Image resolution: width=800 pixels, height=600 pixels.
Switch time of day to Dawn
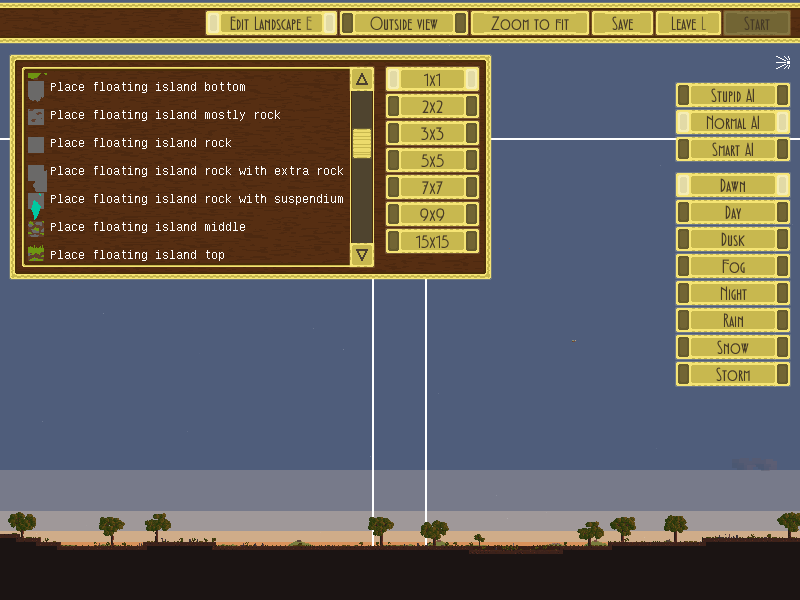pos(733,186)
